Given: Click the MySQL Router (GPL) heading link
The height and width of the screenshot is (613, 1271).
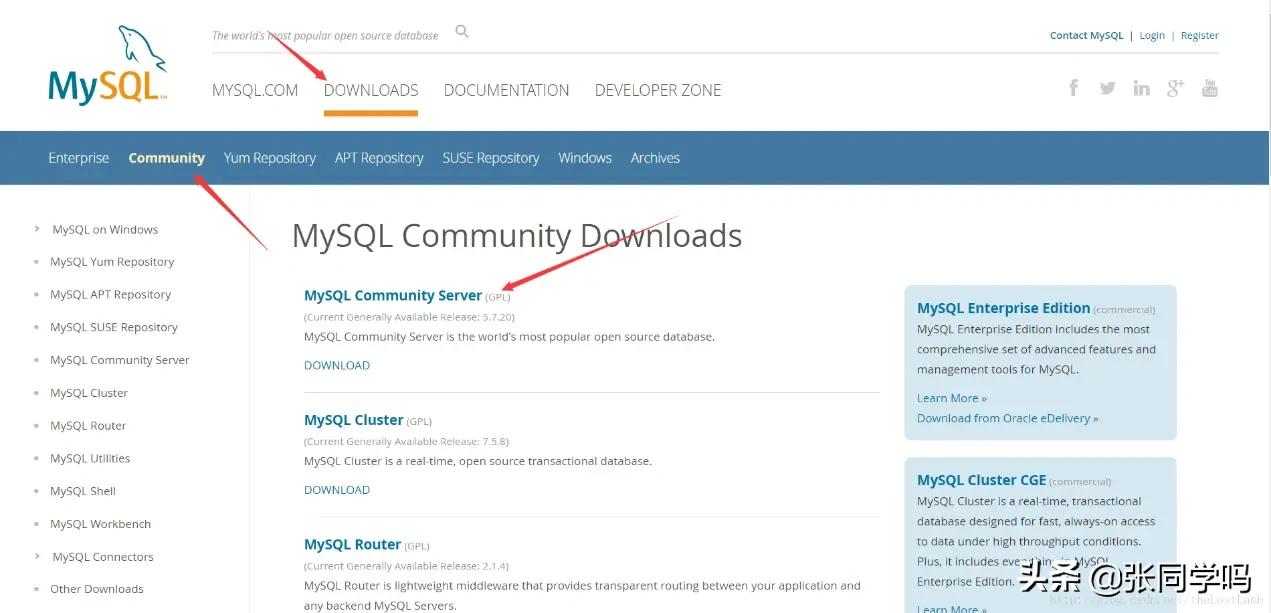Looking at the screenshot, I should [x=353, y=545].
